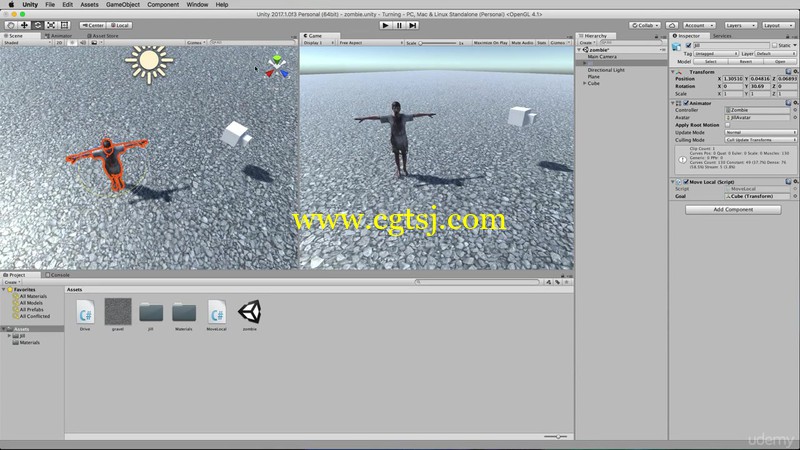800x450 pixels.
Task: Toggle scene audio speaker icon
Action: 83,43
